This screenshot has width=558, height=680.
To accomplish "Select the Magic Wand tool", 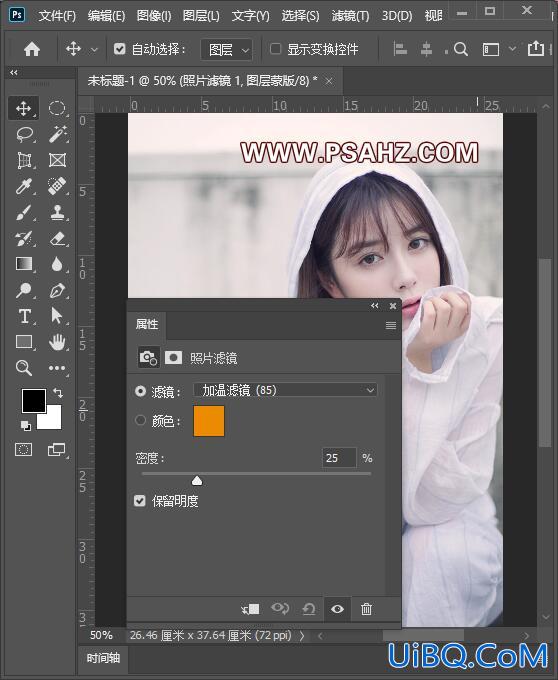I will point(57,134).
